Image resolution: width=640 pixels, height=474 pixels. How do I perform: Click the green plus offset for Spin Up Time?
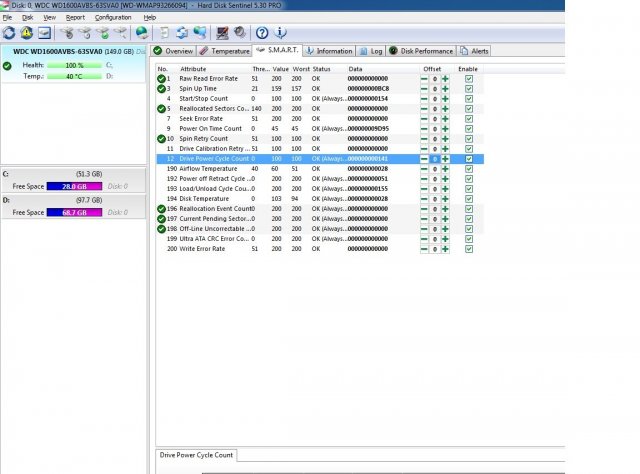[x=445, y=88]
